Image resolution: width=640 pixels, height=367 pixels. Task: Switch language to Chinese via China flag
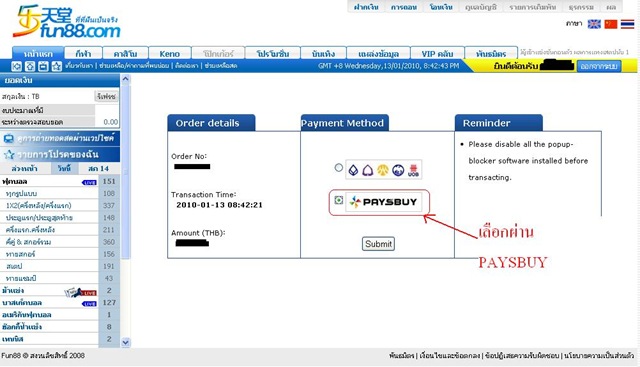(611, 24)
